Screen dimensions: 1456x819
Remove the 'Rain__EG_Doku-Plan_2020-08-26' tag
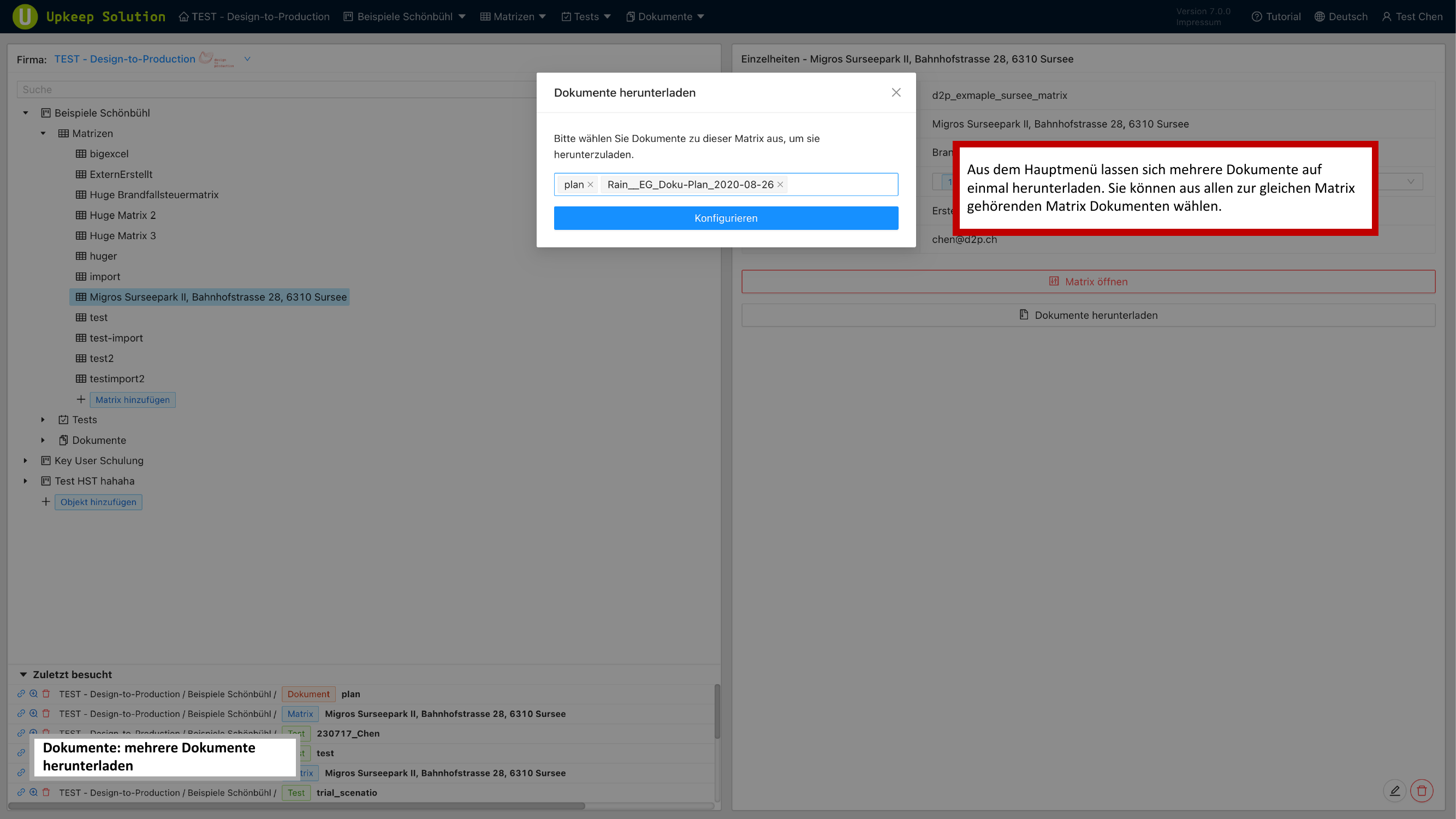click(x=780, y=184)
